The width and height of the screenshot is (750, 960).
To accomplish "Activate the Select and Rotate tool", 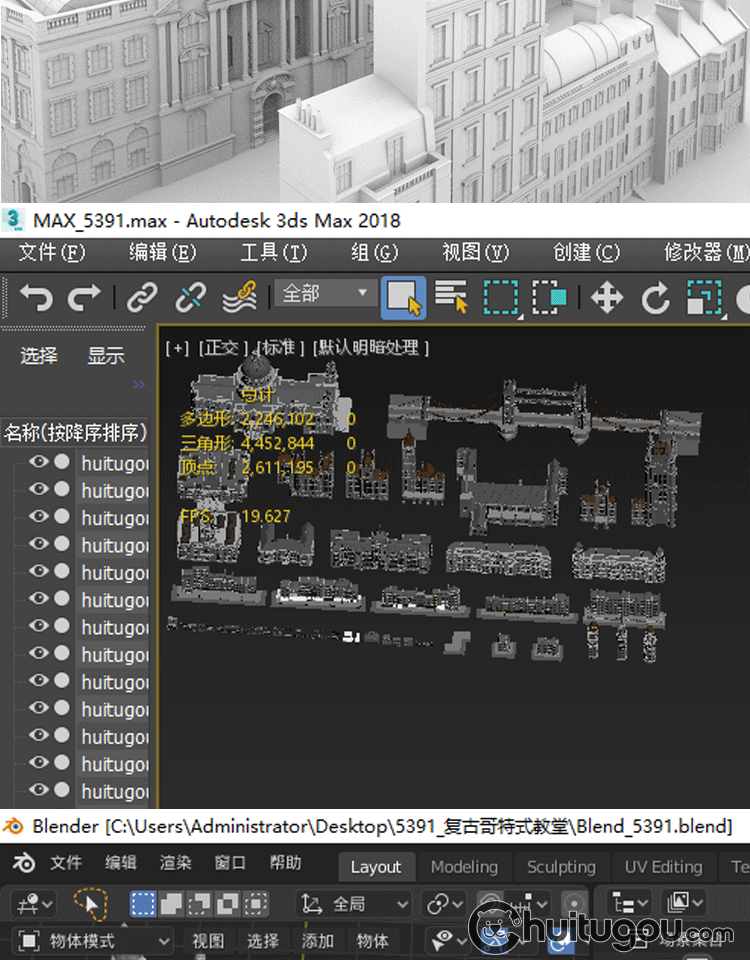I will (655, 298).
